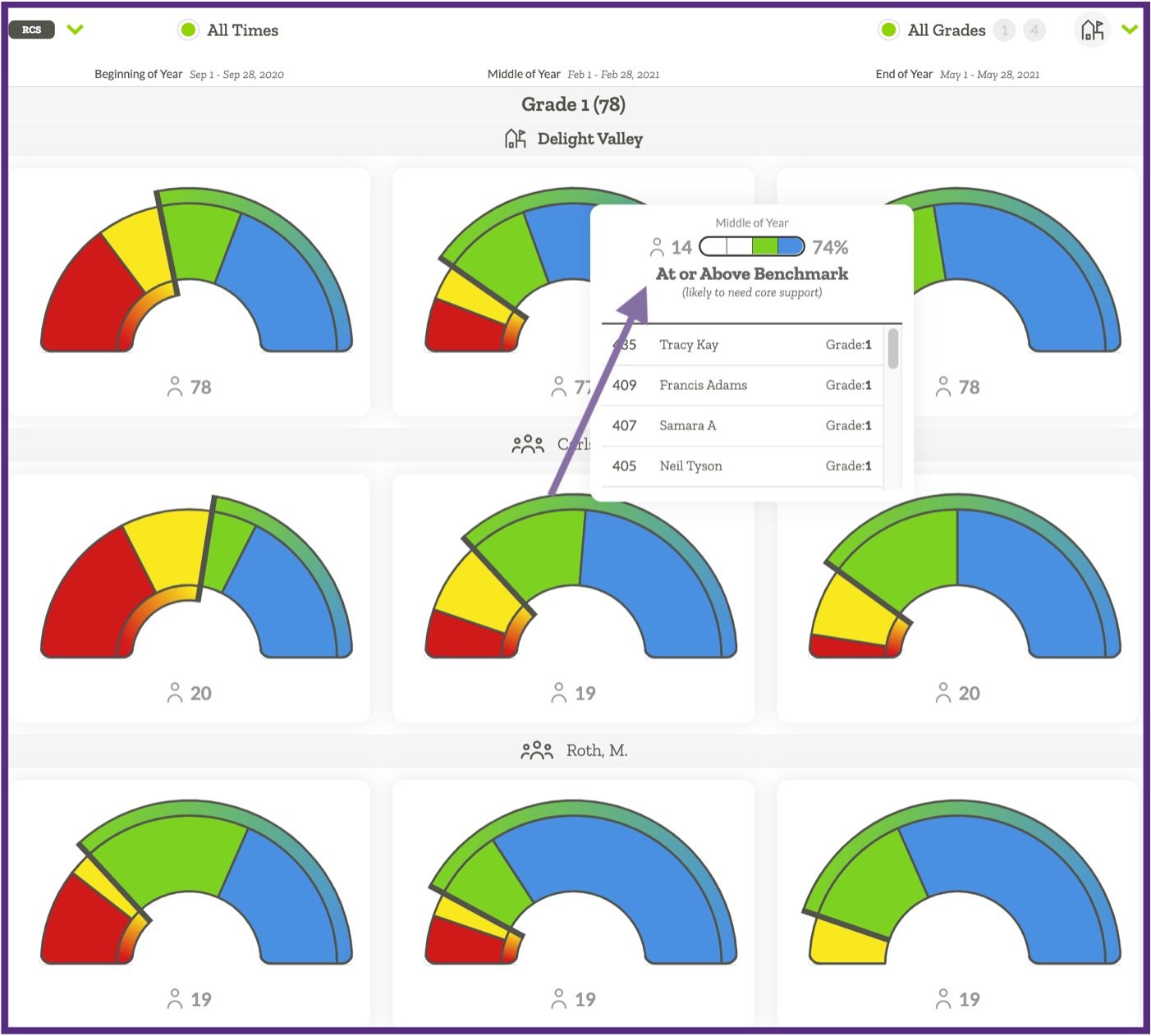Open the school selector dropdown at top right

[x=1130, y=30]
